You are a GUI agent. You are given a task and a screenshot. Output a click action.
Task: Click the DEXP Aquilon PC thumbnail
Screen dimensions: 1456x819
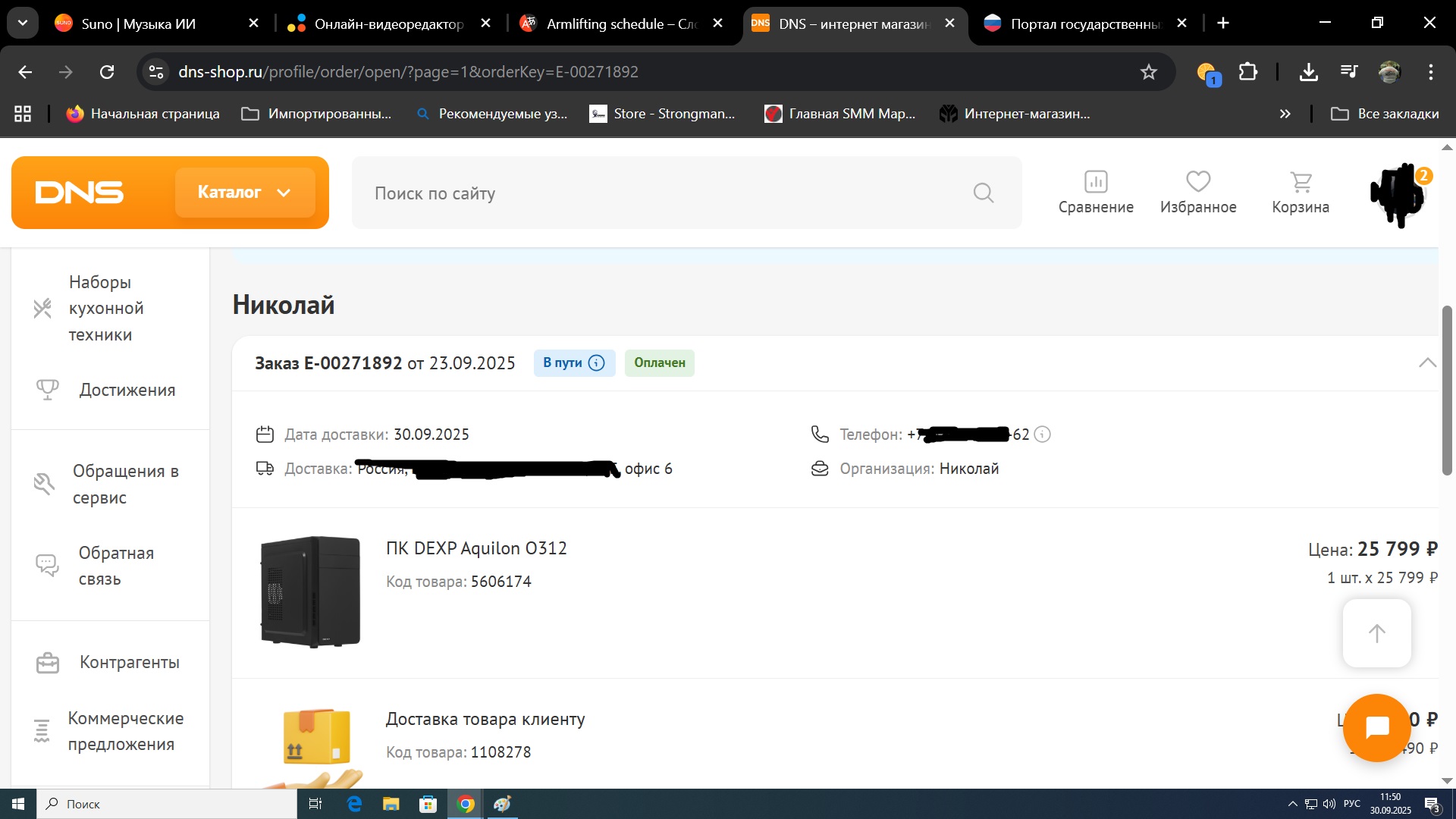coord(310,591)
